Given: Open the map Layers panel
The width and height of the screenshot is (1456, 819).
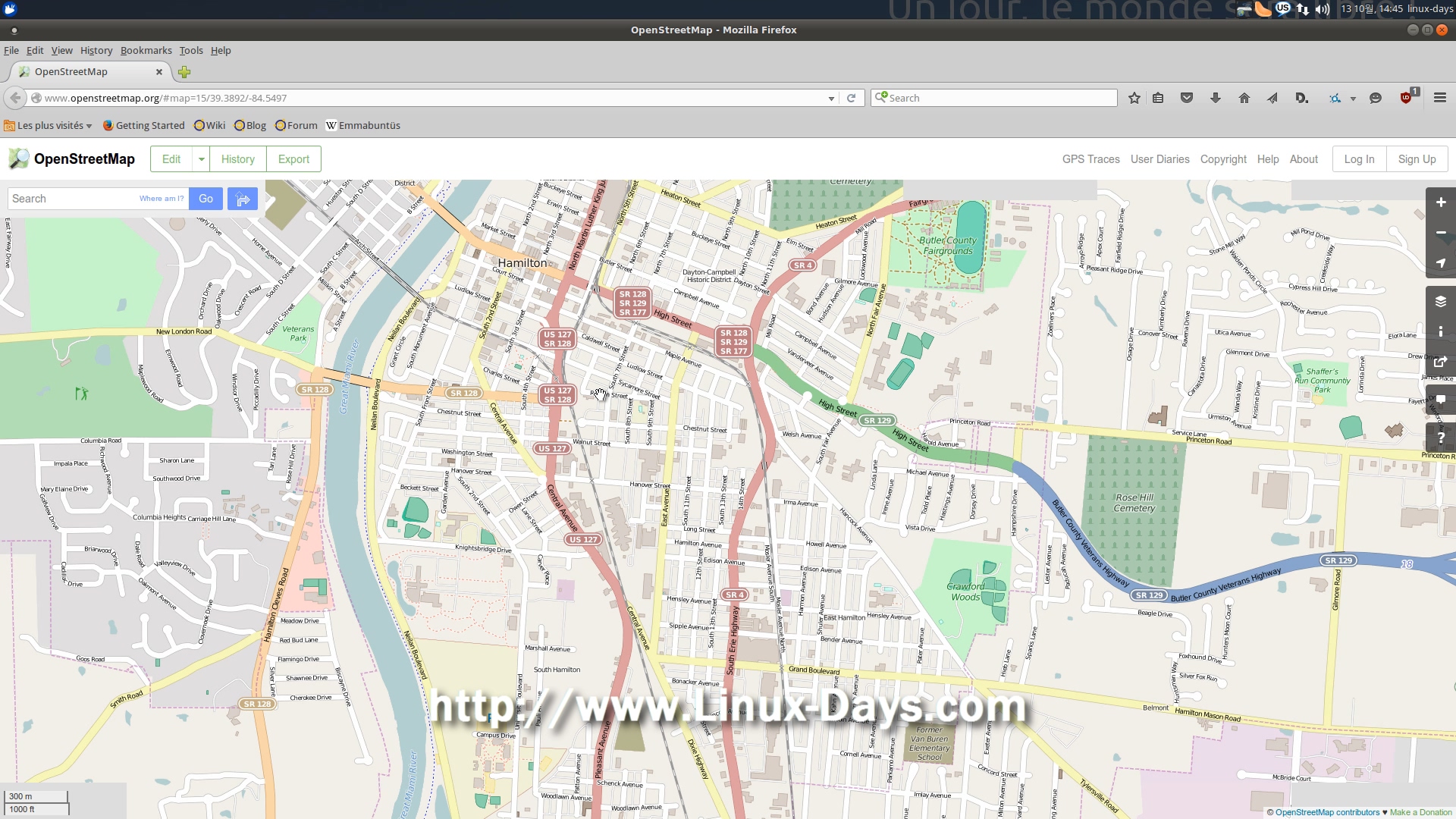Looking at the screenshot, I should 1441,302.
